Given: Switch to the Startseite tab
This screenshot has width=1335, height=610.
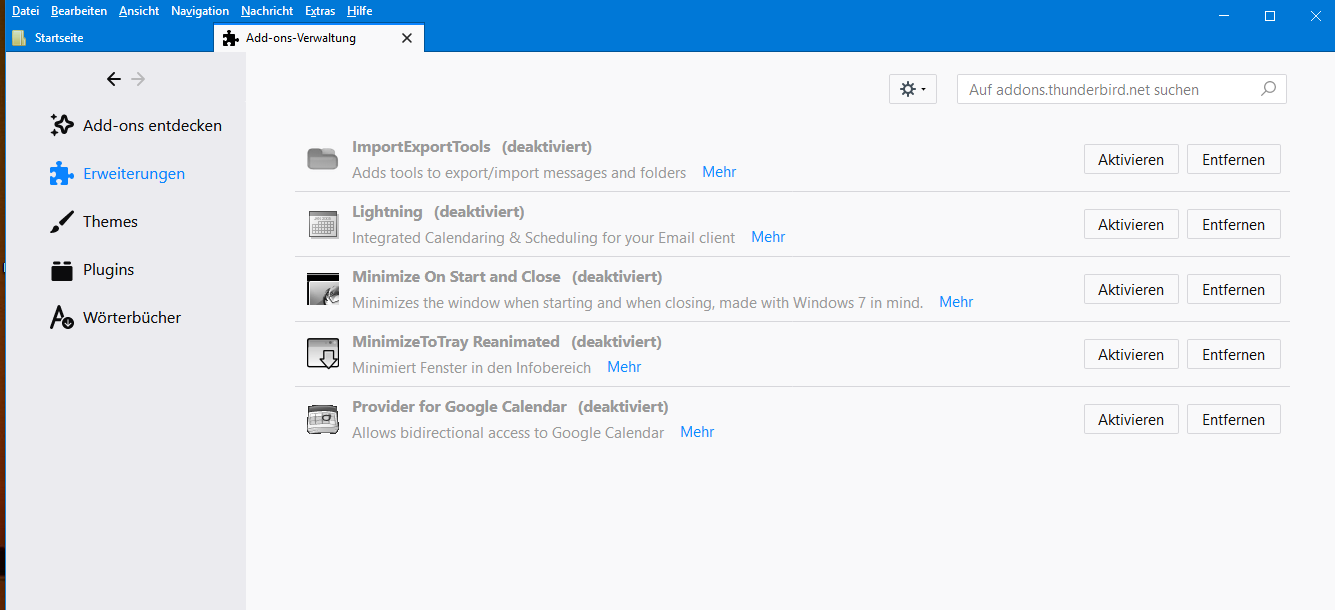Looking at the screenshot, I should tap(59, 38).
